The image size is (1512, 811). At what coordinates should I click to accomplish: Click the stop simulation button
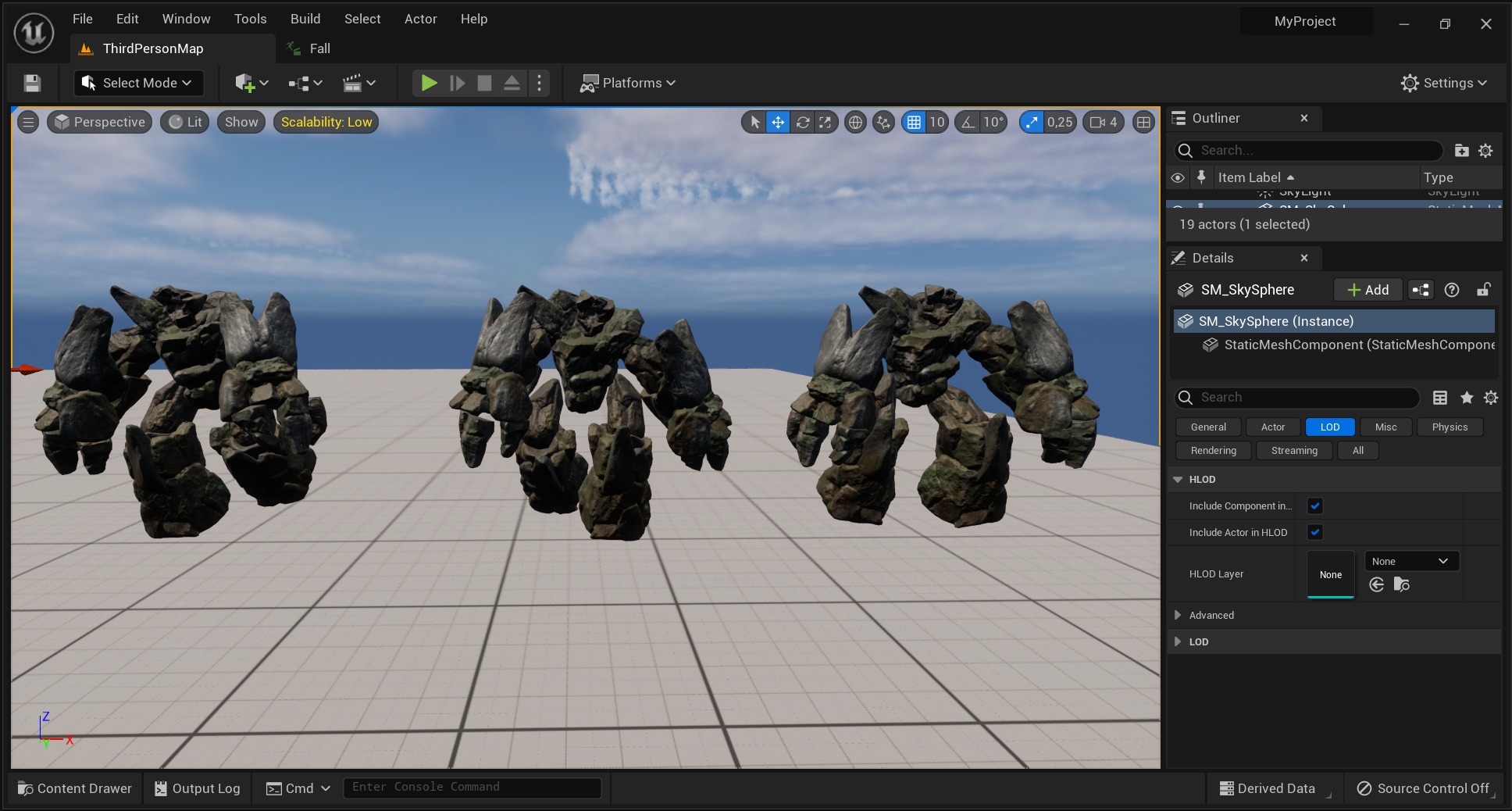click(484, 83)
